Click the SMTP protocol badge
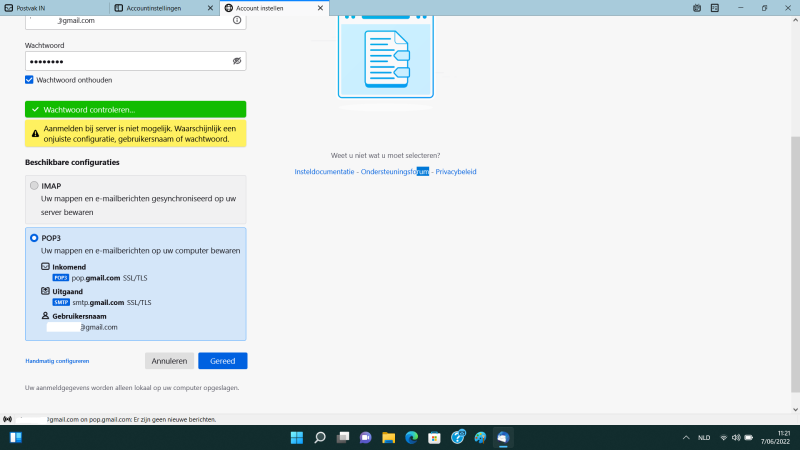The image size is (800, 450). (x=61, y=302)
